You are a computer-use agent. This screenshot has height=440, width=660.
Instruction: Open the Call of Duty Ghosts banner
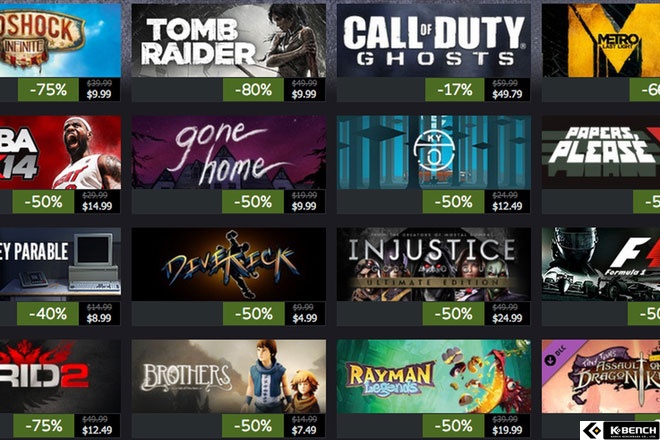(434, 40)
